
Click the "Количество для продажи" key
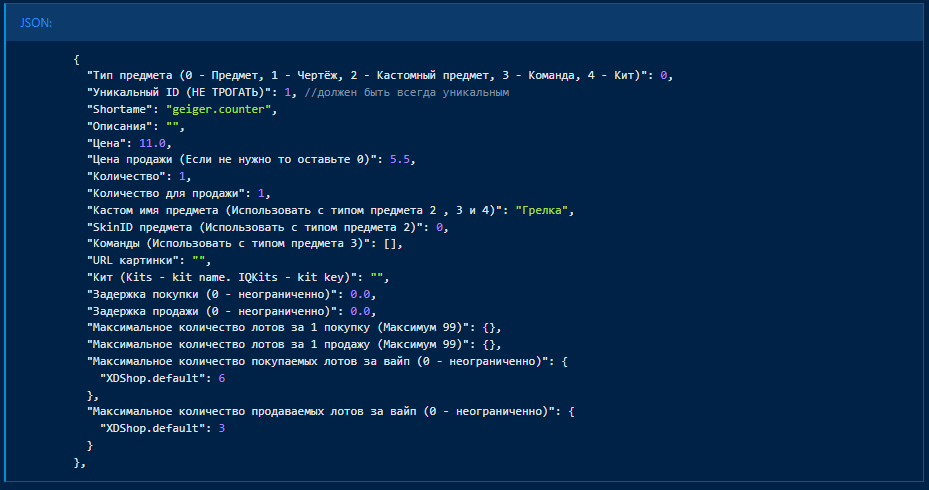(172, 193)
